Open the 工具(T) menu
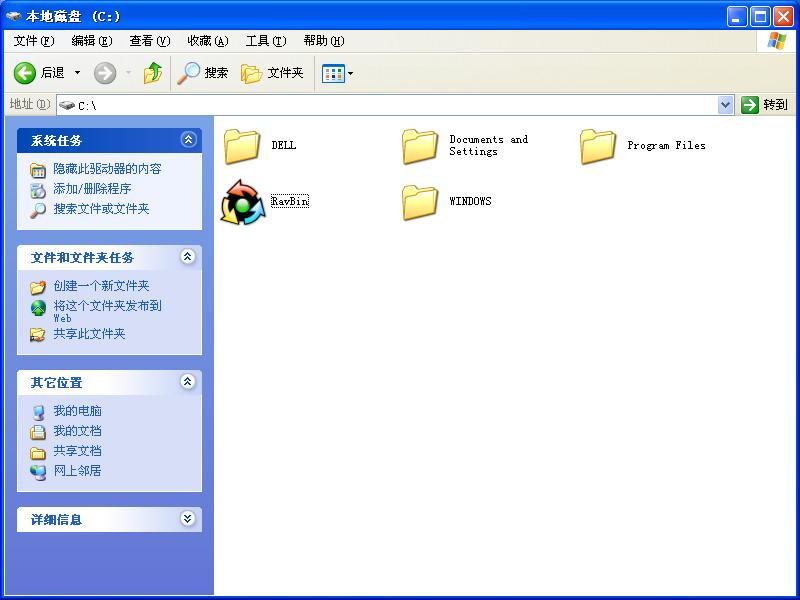The image size is (800, 600). click(266, 41)
